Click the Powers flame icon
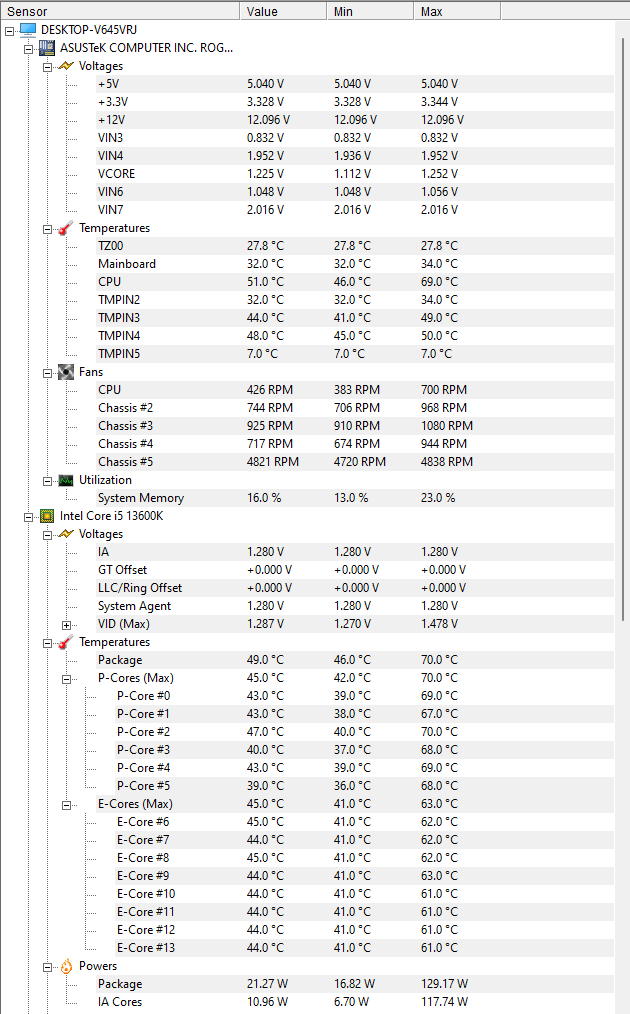 (66, 966)
